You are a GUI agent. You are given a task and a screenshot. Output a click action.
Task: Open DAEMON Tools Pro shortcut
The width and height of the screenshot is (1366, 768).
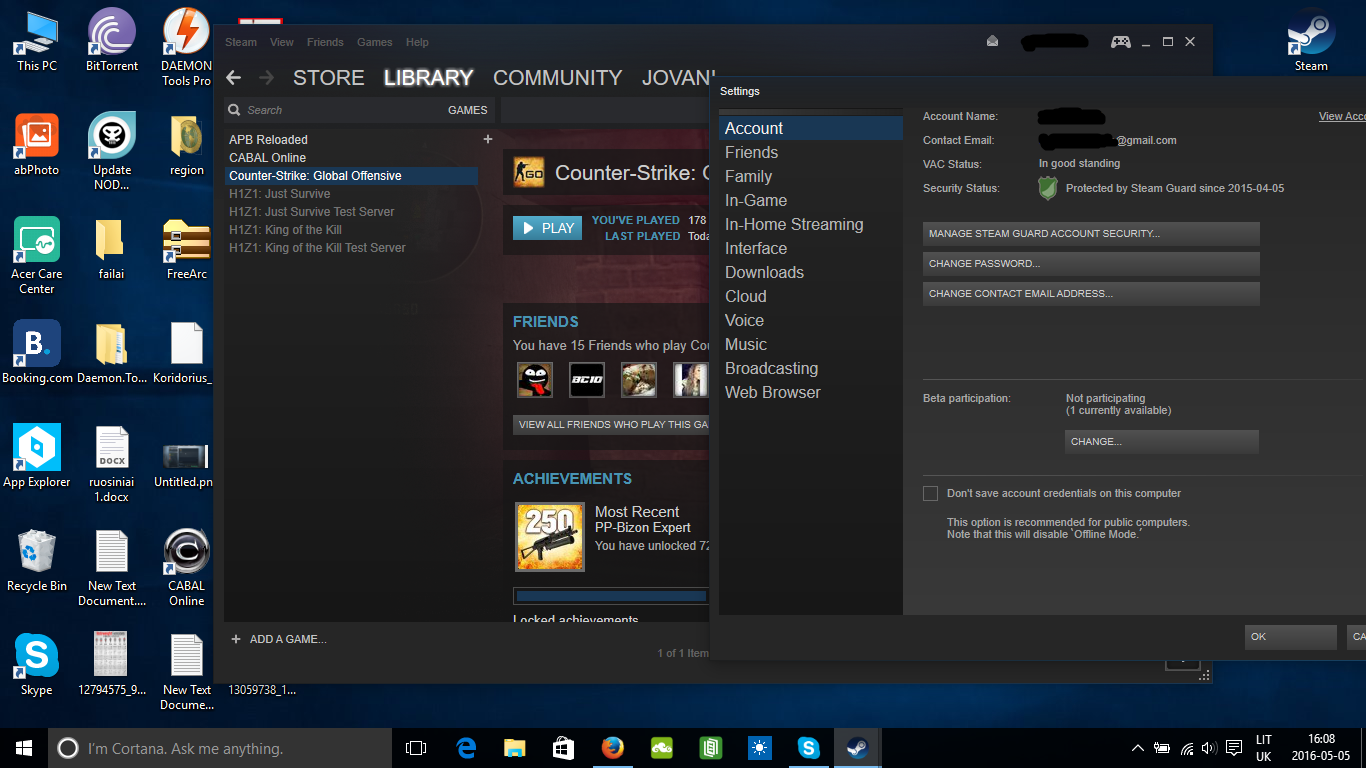pyautogui.click(x=187, y=48)
